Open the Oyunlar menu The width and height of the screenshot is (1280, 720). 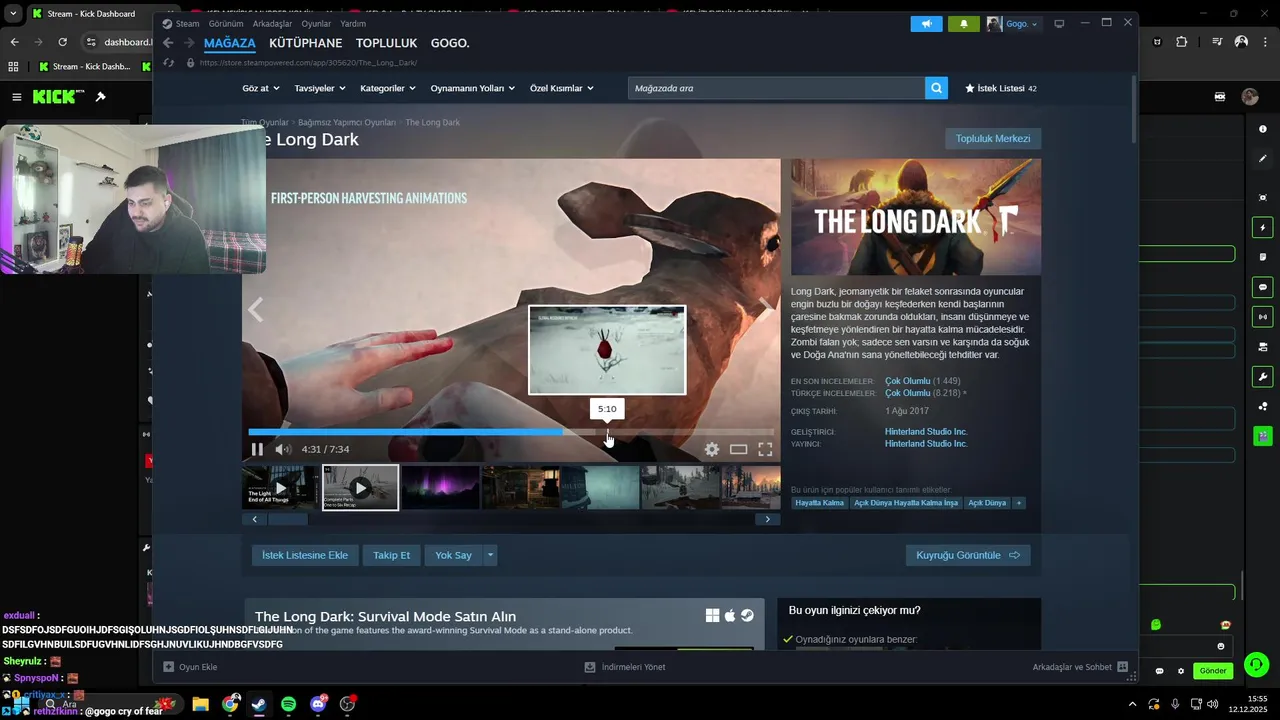tap(317, 23)
